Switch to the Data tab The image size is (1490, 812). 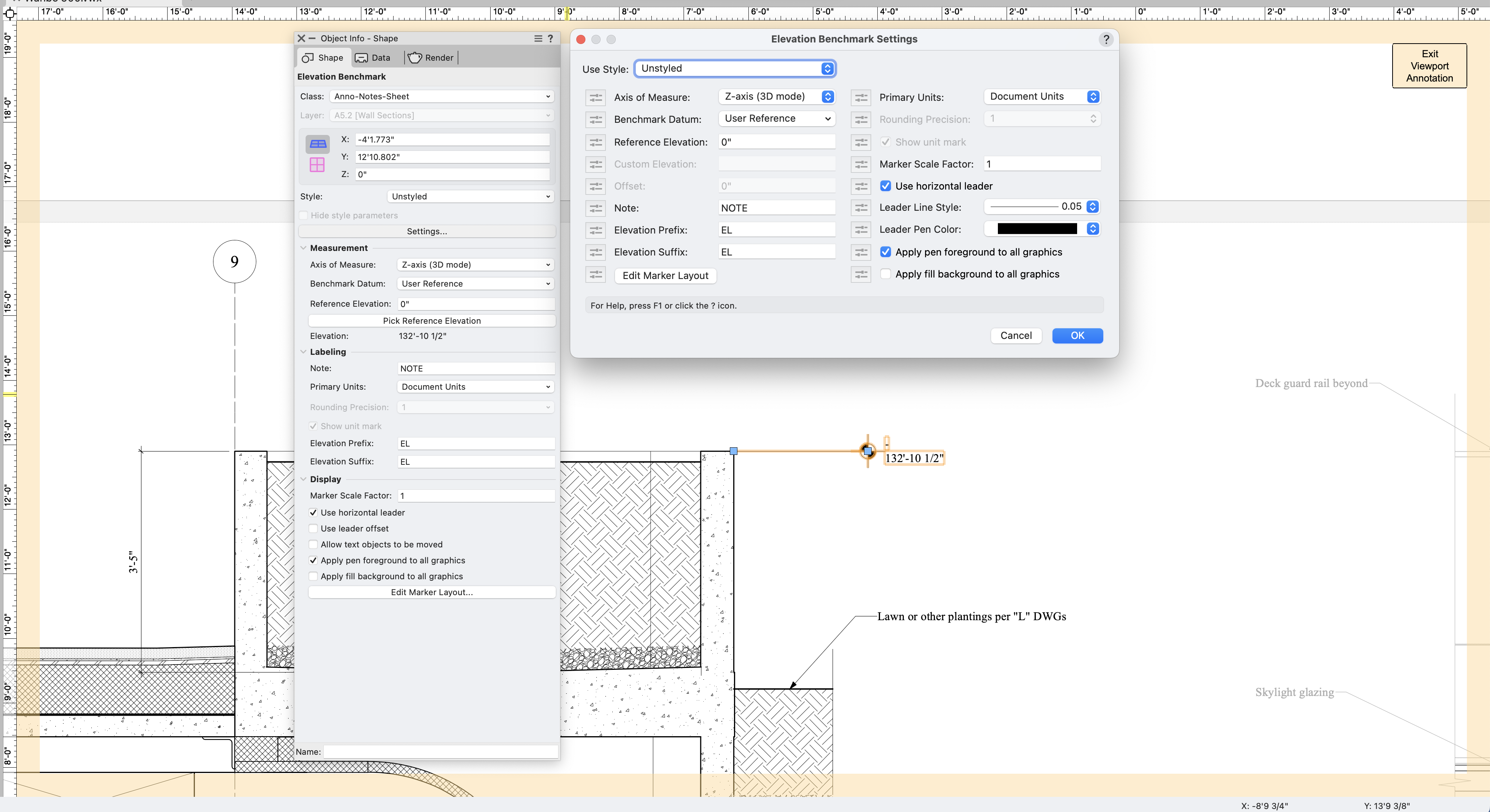click(373, 58)
